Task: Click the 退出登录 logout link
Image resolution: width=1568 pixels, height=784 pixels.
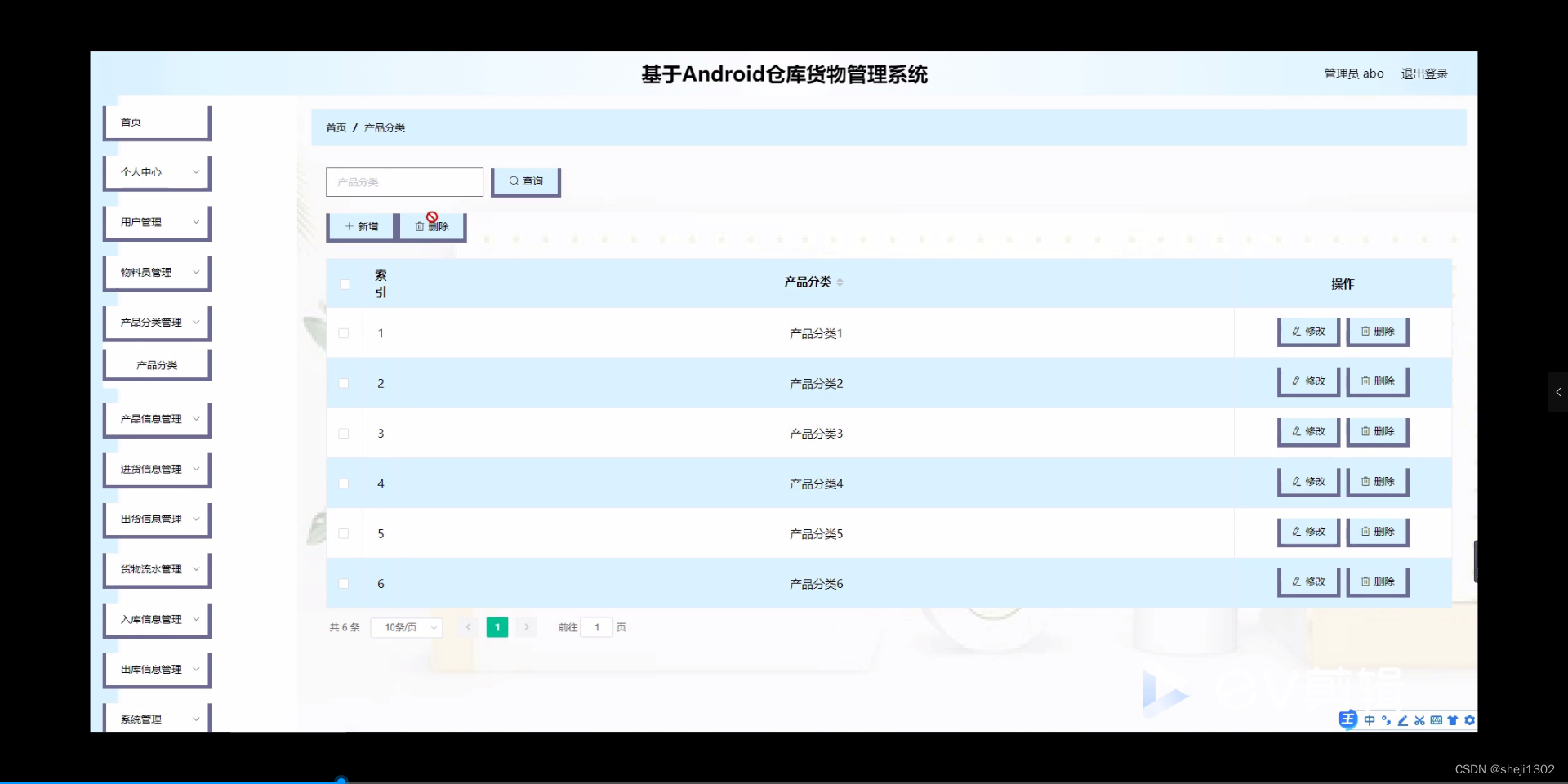Action: [1424, 73]
